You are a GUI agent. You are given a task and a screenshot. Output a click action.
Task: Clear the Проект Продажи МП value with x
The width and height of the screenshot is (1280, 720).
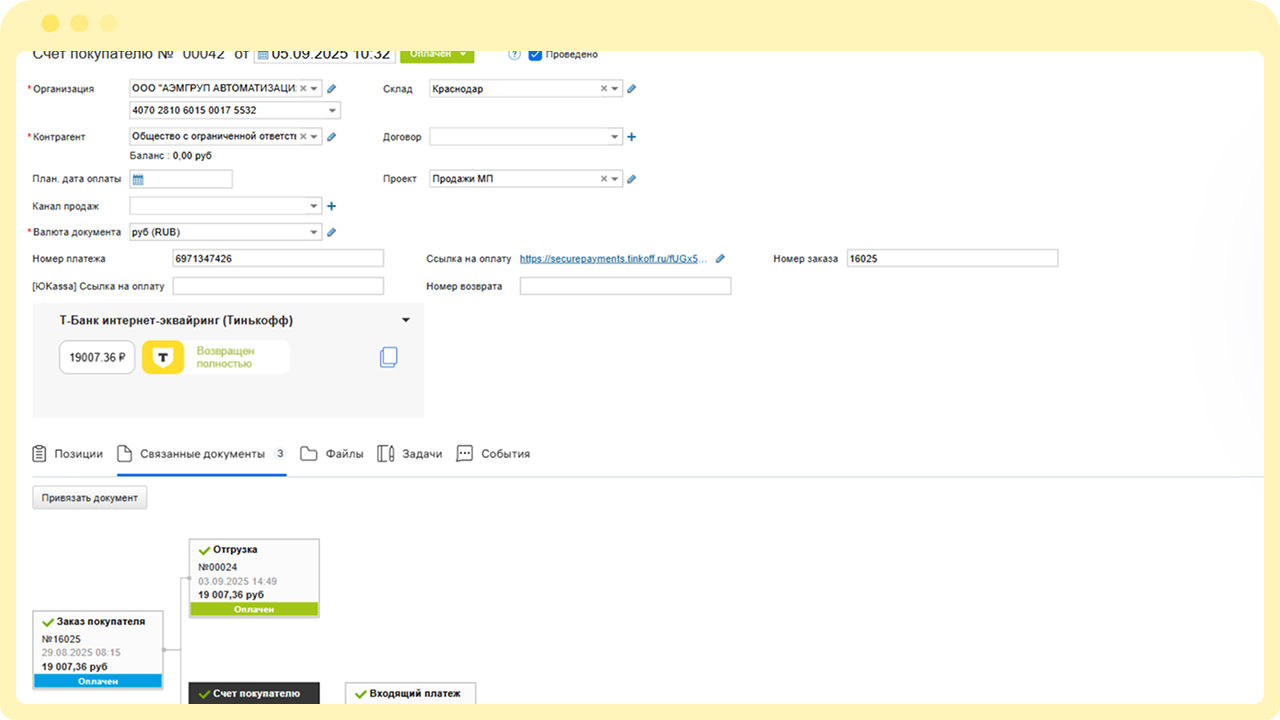pos(604,179)
